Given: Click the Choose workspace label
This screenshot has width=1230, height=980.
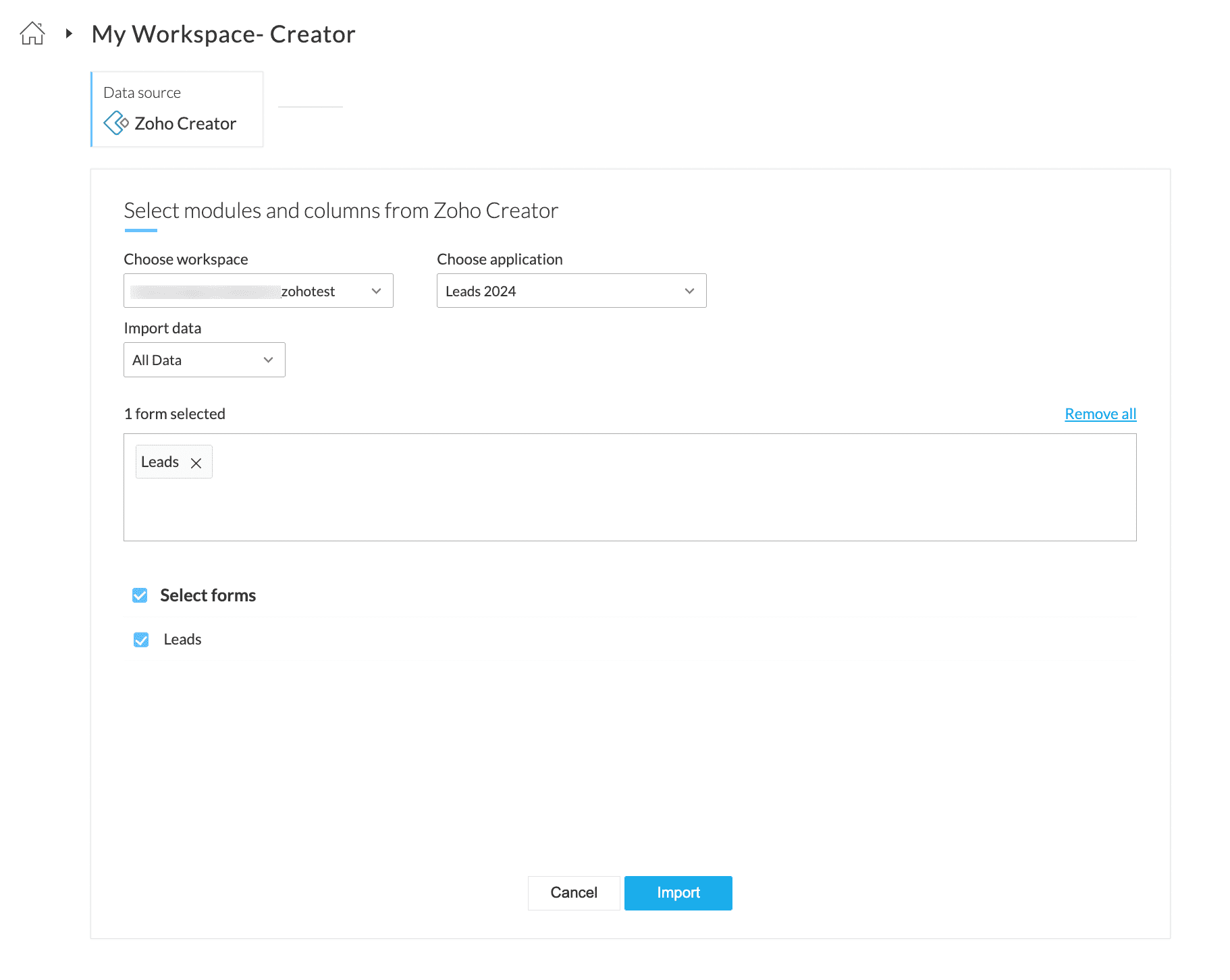Looking at the screenshot, I should pyautogui.click(x=186, y=259).
